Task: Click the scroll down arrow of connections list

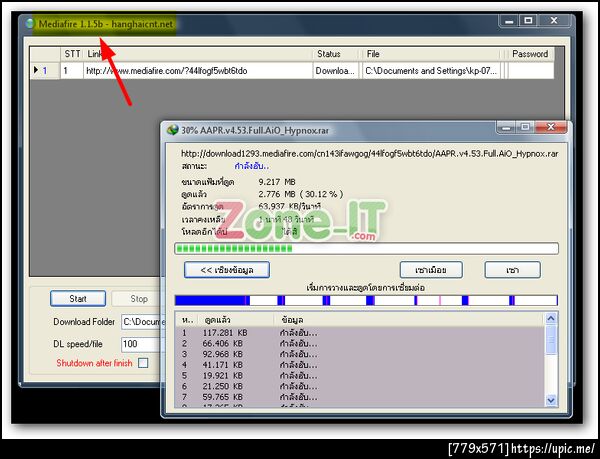Action: [551, 400]
